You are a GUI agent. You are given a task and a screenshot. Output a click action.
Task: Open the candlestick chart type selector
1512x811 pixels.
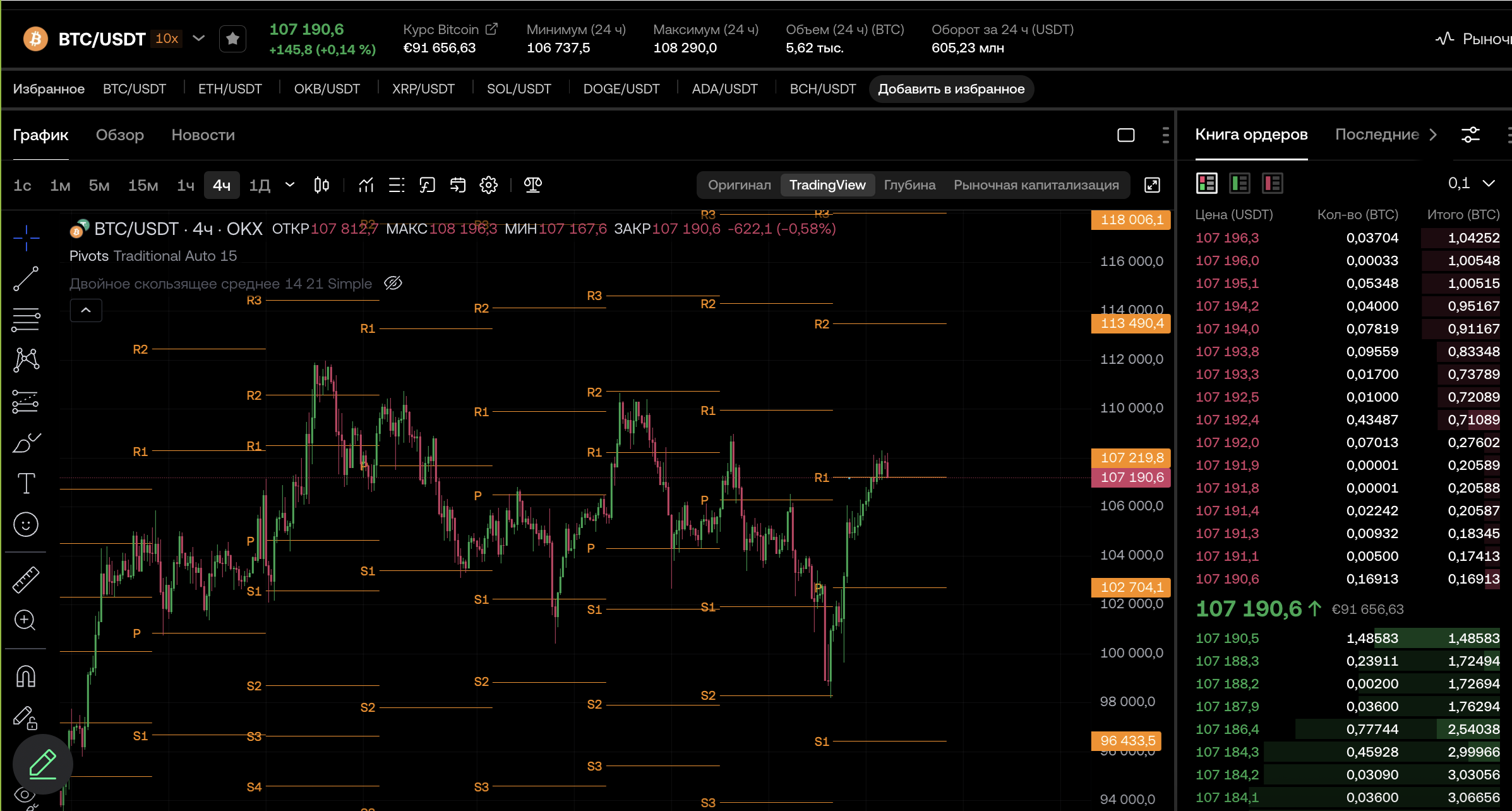coord(321,185)
